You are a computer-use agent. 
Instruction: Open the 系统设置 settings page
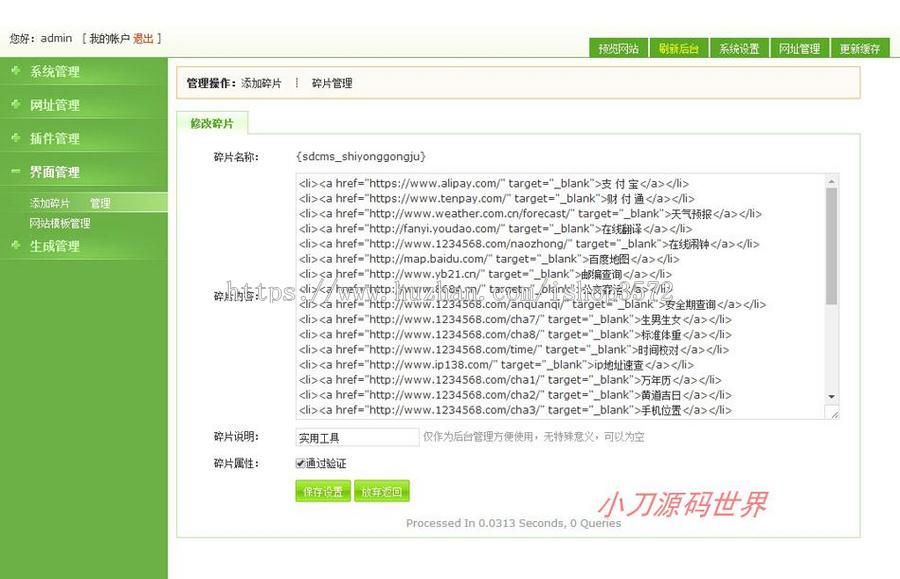(x=739, y=47)
